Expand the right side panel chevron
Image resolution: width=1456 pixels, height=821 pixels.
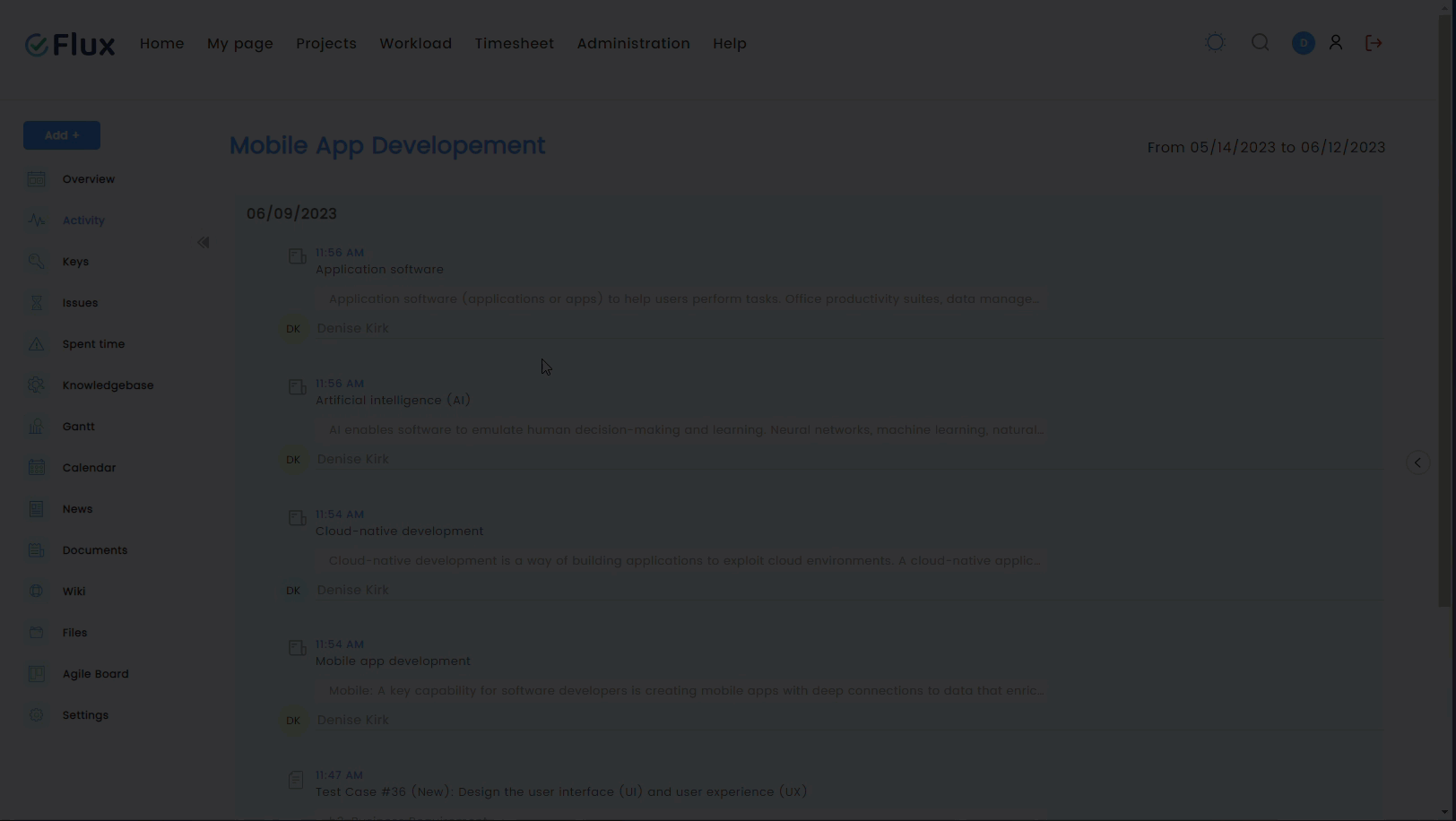click(1417, 462)
